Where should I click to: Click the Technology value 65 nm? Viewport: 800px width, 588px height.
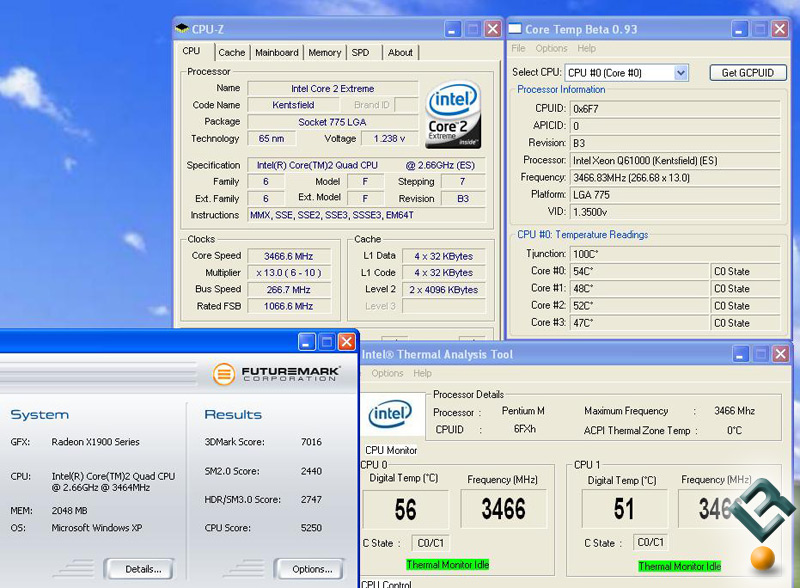pyautogui.click(x=271, y=138)
